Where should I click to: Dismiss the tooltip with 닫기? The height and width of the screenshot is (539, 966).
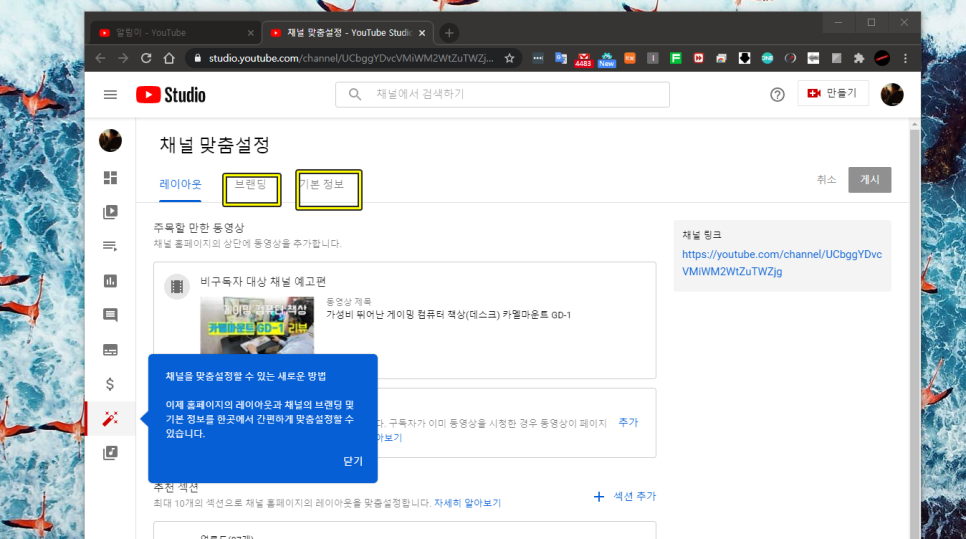coord(352,461)
